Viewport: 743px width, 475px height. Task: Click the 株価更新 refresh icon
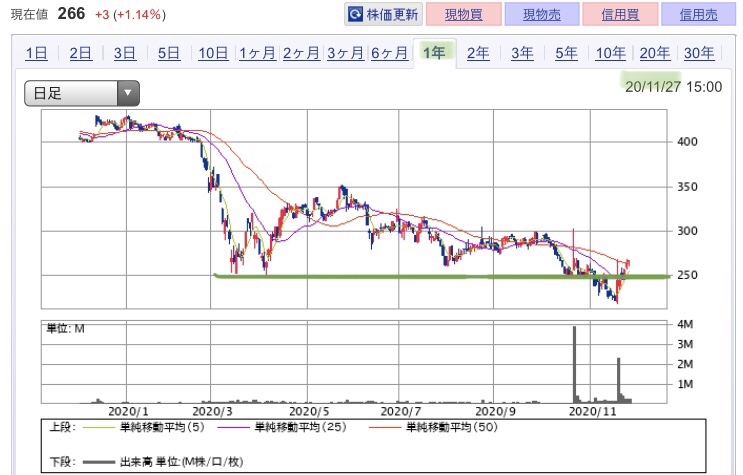pyautogui.click(x=355, y=14)
